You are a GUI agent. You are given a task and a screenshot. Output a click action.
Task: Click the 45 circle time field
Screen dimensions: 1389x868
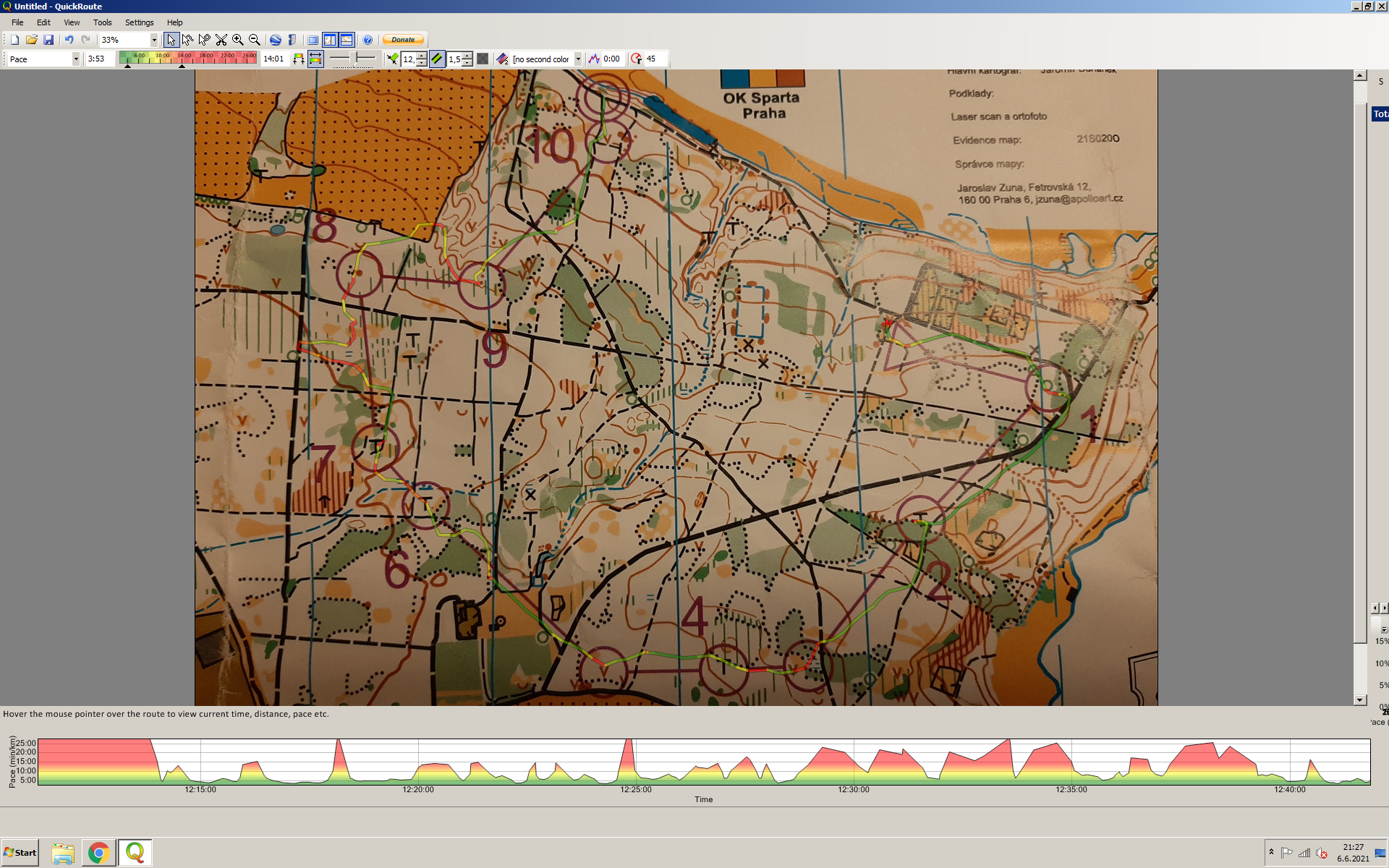(655, 59)
